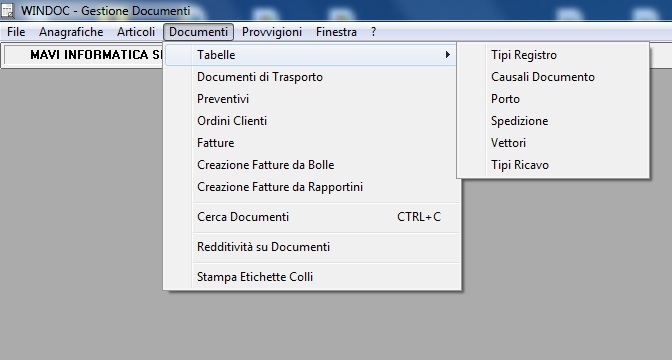Open Causali Documento table
672x360 pixels.
click(553, 77)
